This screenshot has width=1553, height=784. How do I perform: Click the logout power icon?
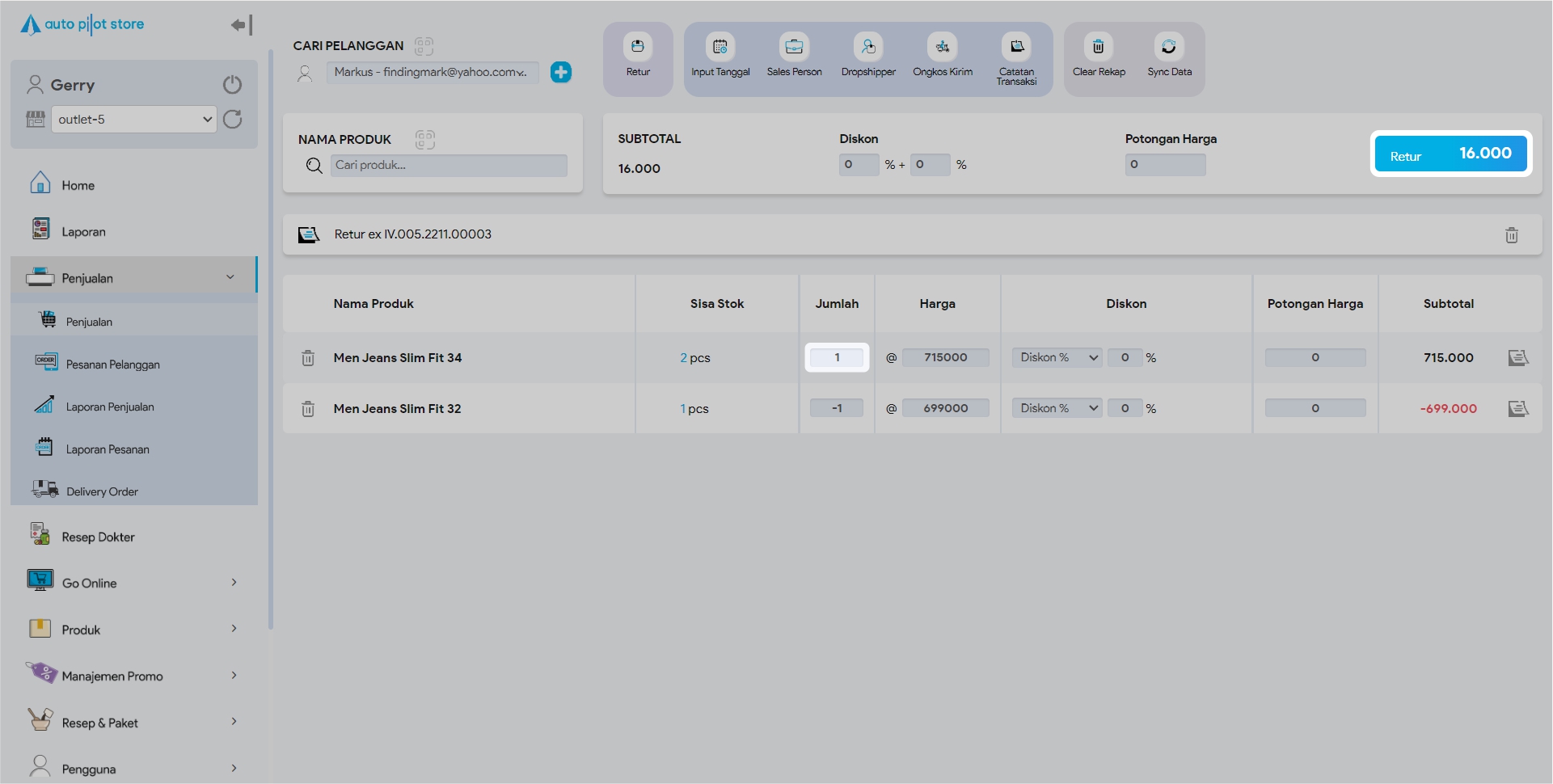point(232,85)
